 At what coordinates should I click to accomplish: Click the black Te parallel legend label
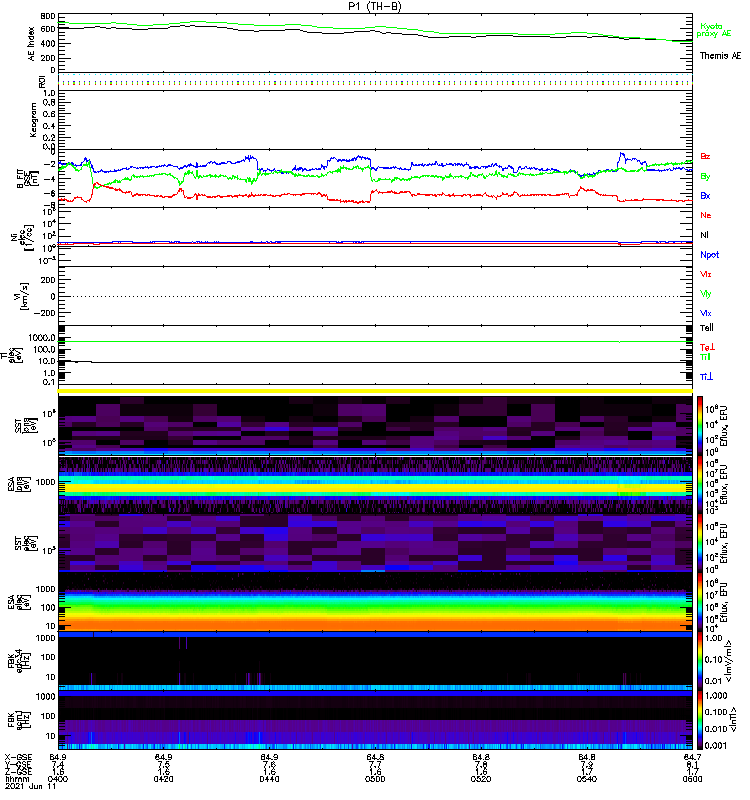tap(706, 328)
